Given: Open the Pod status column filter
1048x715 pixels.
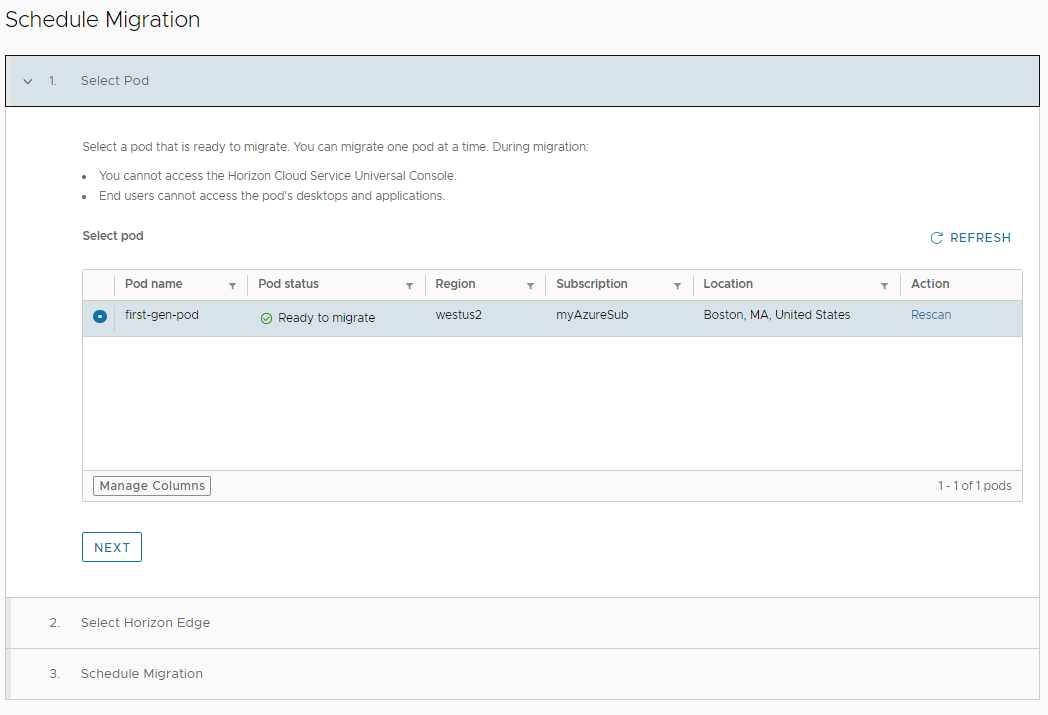Looking at the screenshot, I should coord(409,286).
